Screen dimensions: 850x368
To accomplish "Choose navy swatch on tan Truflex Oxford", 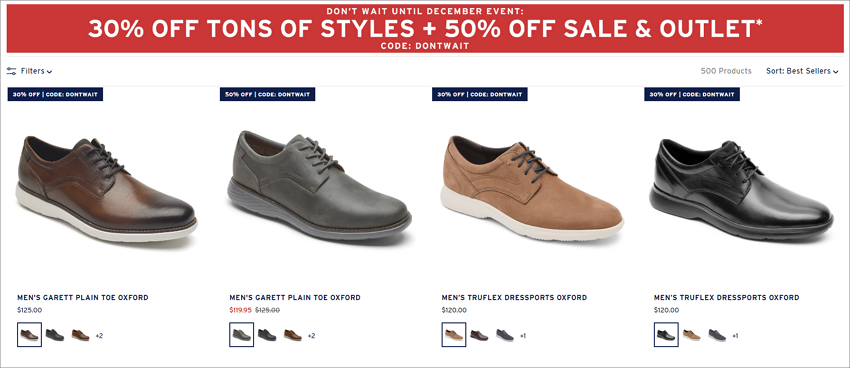I will pyautogui.click(x=505, y=335).
